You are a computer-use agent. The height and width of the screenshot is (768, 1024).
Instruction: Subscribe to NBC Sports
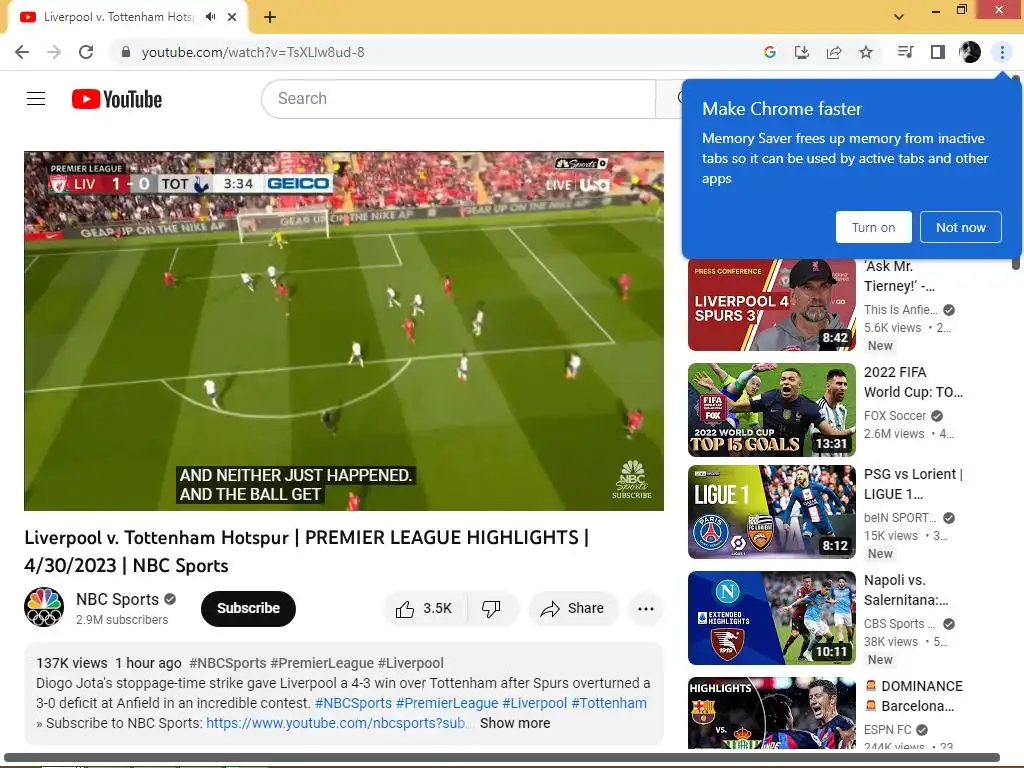pyautogui.click(x=248, y=609)
